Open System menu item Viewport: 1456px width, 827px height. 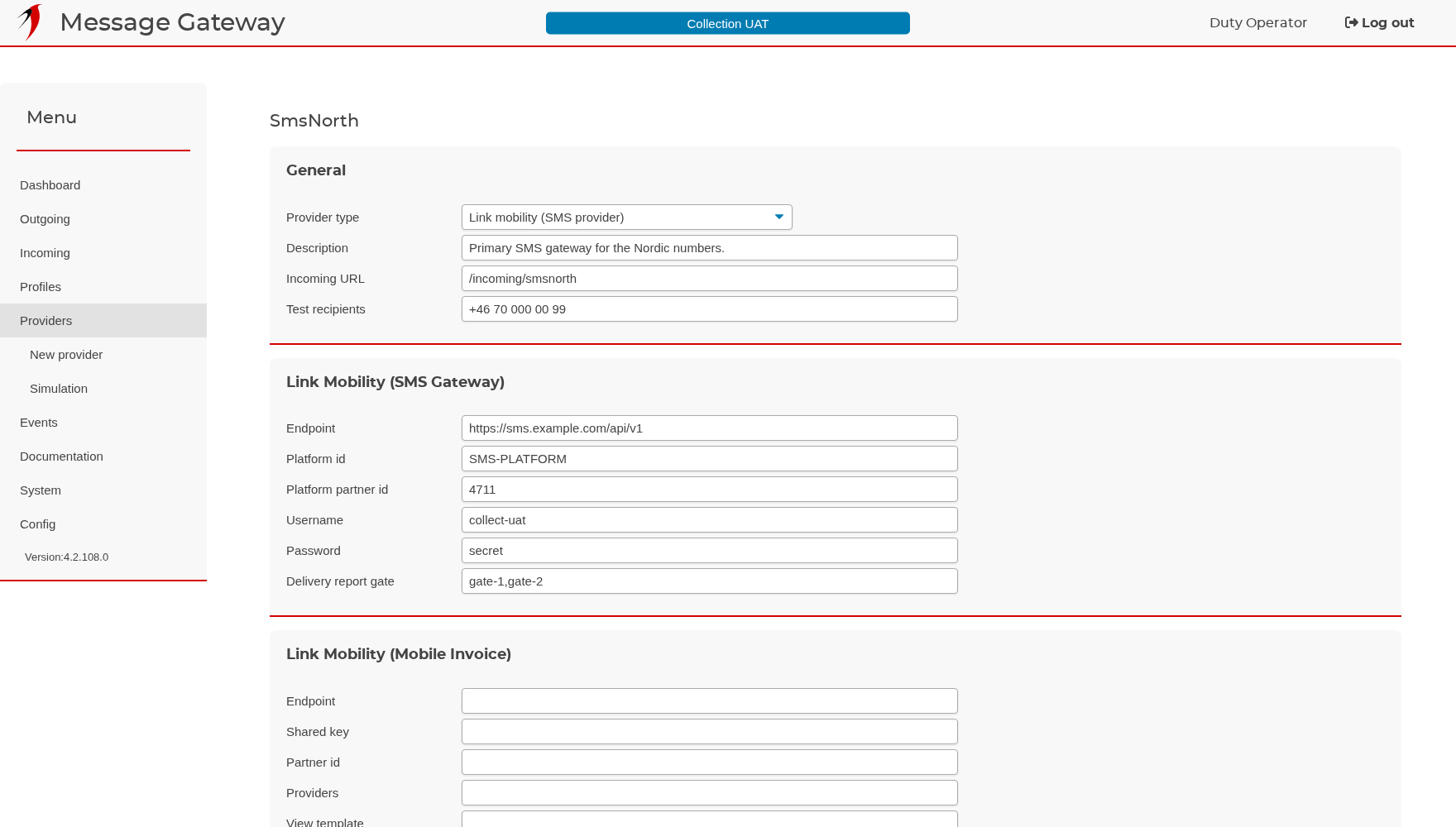pyautogui.click(x=103, y=490)
